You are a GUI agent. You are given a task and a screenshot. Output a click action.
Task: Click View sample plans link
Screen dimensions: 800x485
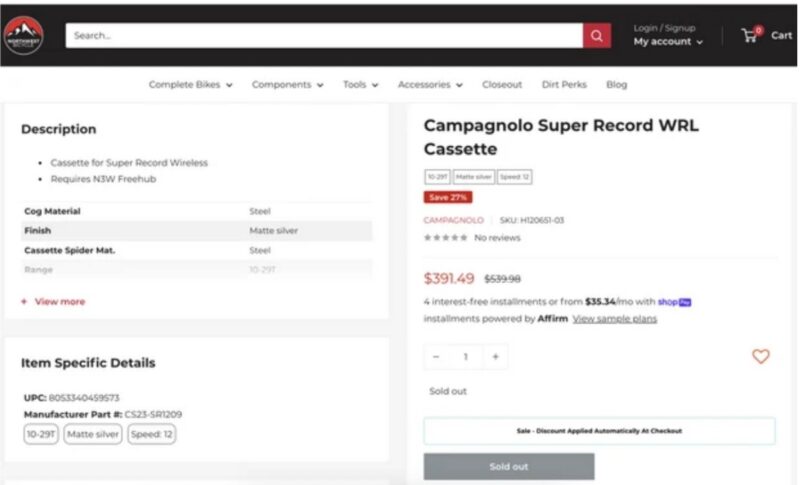click(x=614, y=319)
